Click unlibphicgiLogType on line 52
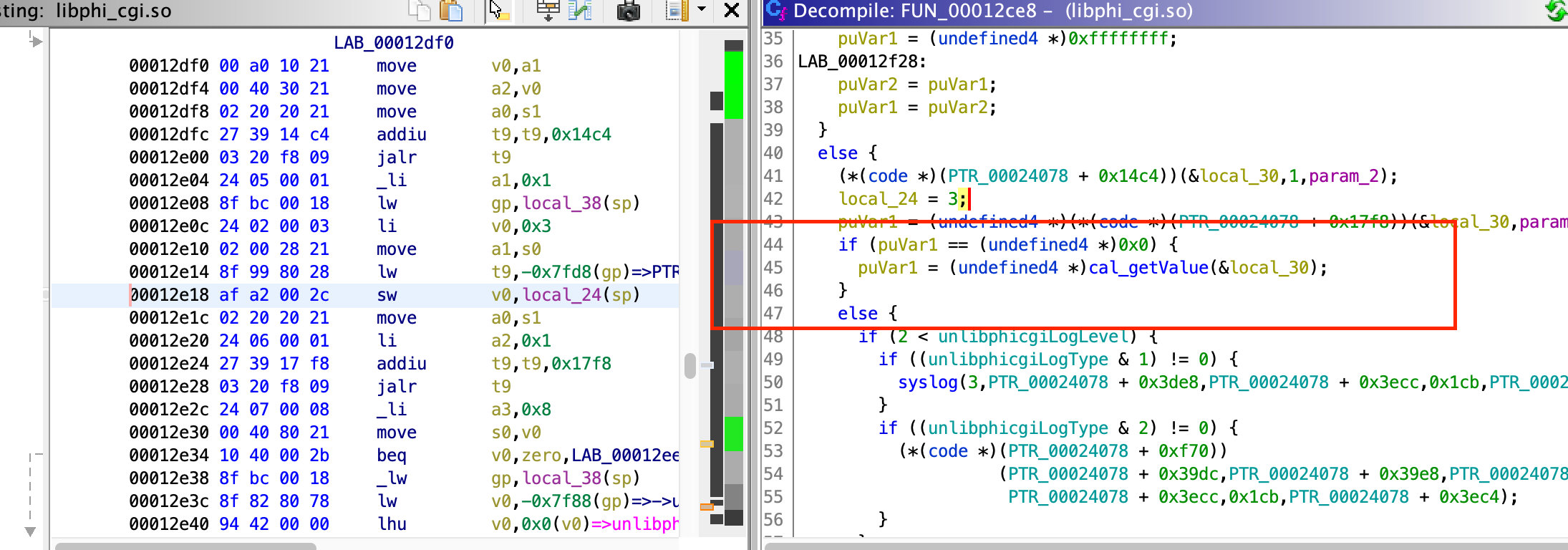The height and width of the screenshot is (550, 1568). point(1018,428)
